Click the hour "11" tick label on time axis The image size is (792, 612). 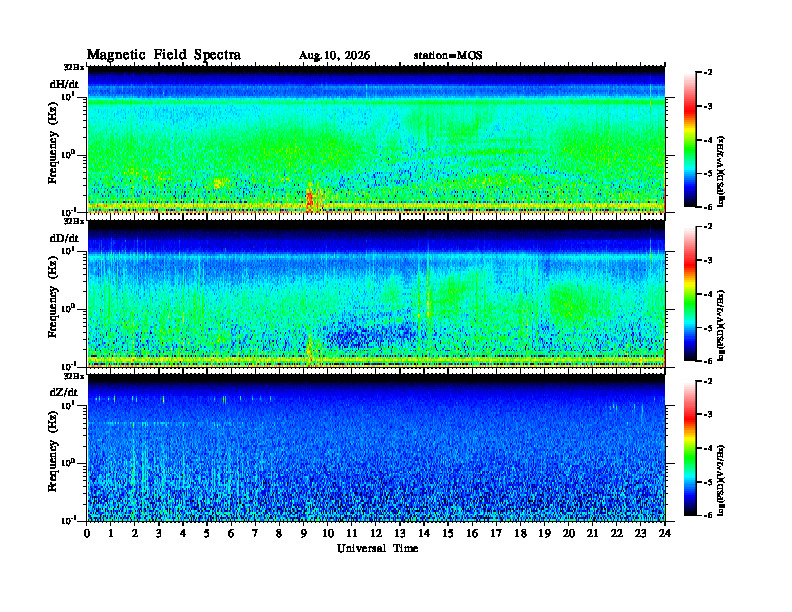[x=352, y=533]
